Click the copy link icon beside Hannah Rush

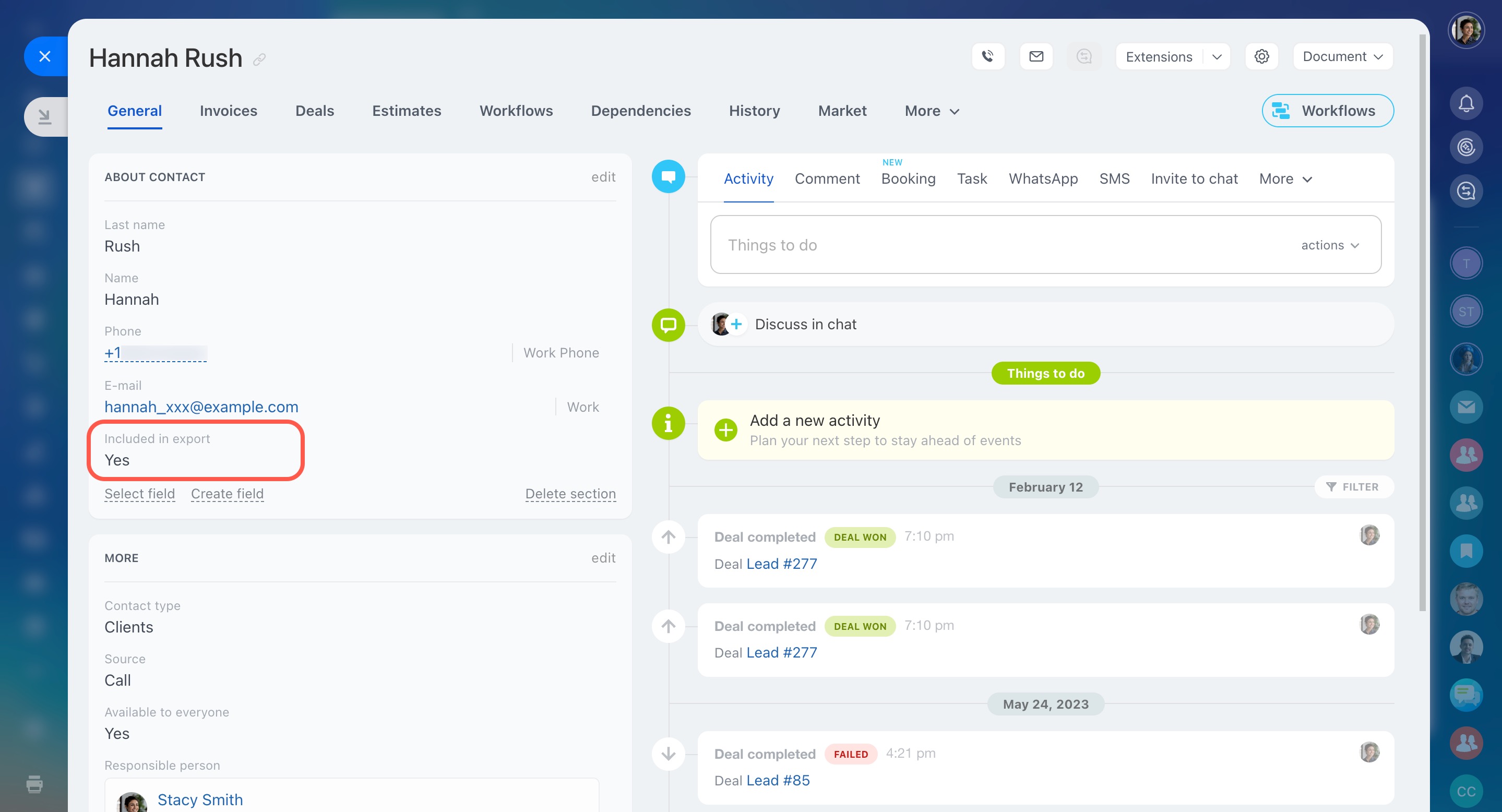point(259,59)
